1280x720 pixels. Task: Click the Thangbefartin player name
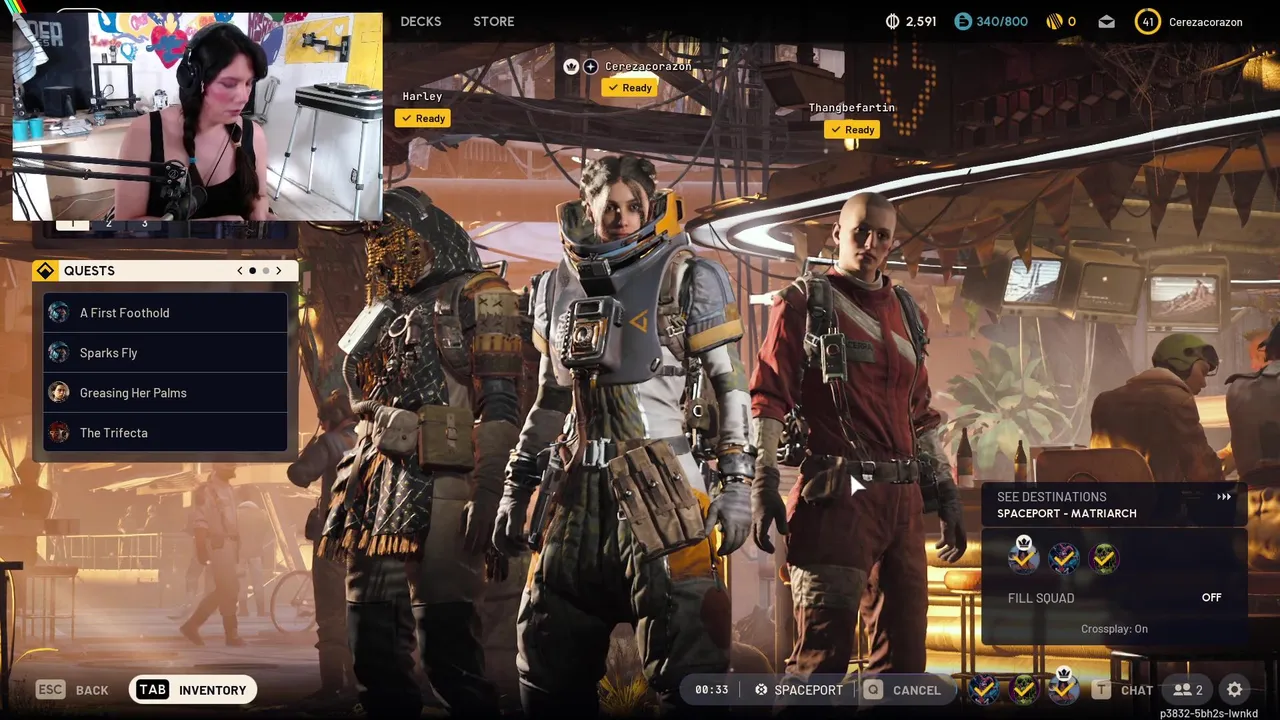coord(852,107)
